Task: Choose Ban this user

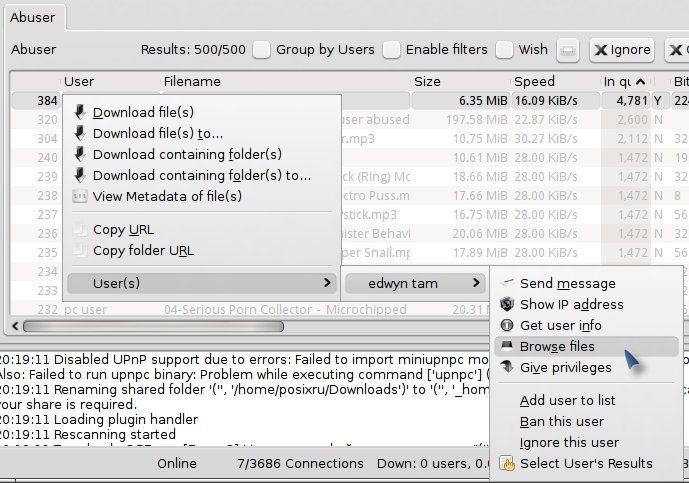Action: click(586, 421)
